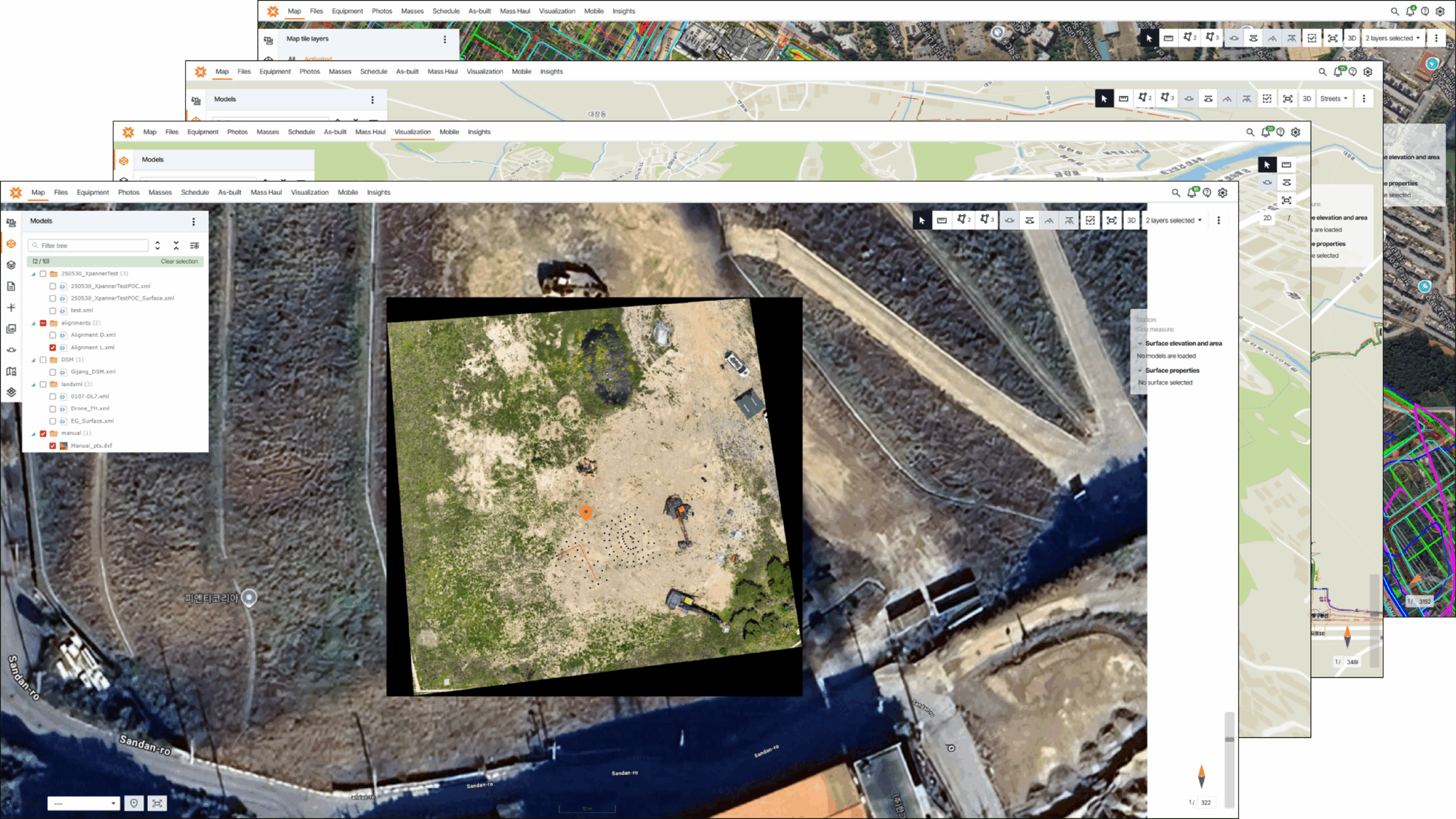Image resolution: width=1456 pixels, height=819 pixels.
Task: Click the Filter tree search field
Action: coord(91,246)
